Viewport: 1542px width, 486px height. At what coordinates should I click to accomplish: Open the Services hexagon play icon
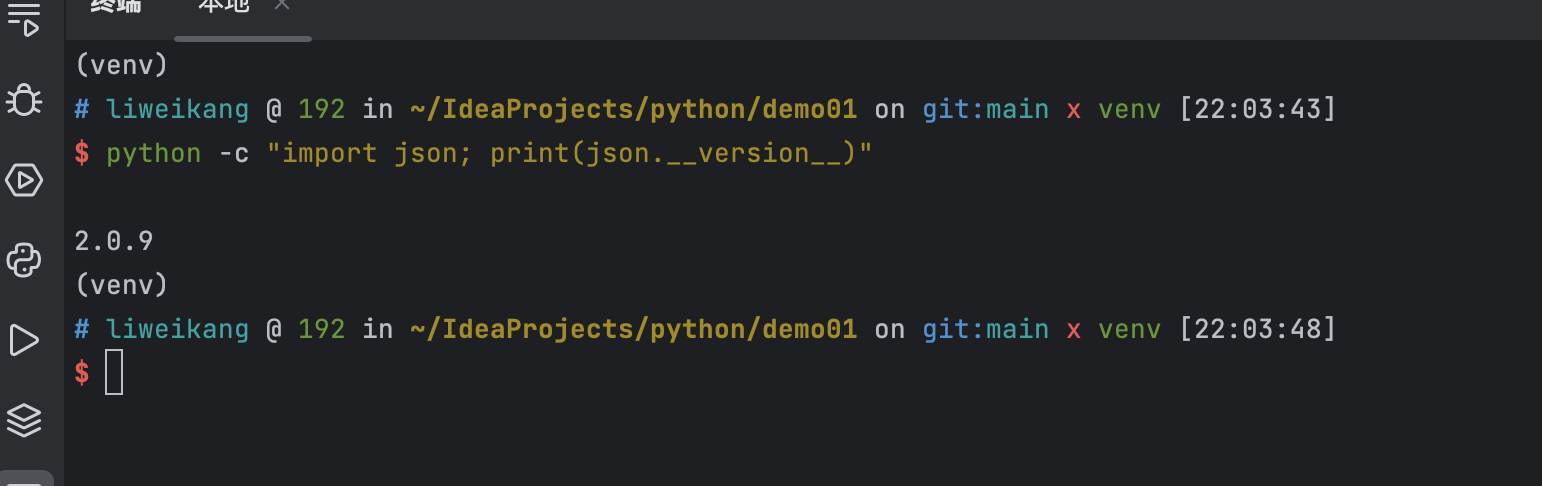(24, 180)
